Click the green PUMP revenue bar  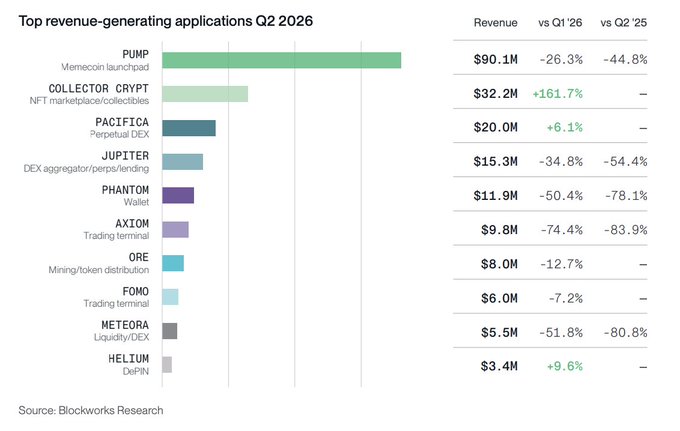[281, 60]
